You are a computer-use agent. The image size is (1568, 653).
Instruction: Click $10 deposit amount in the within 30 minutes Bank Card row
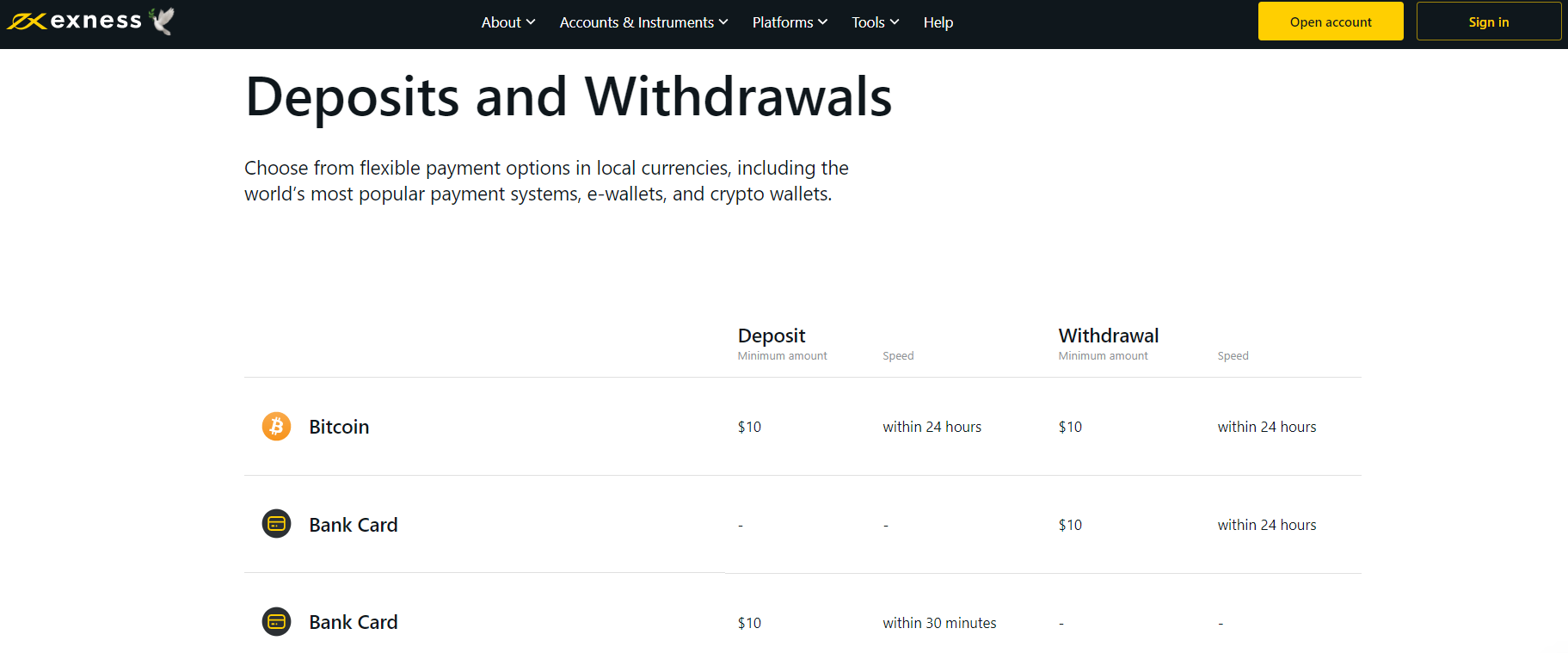(749, 623)
